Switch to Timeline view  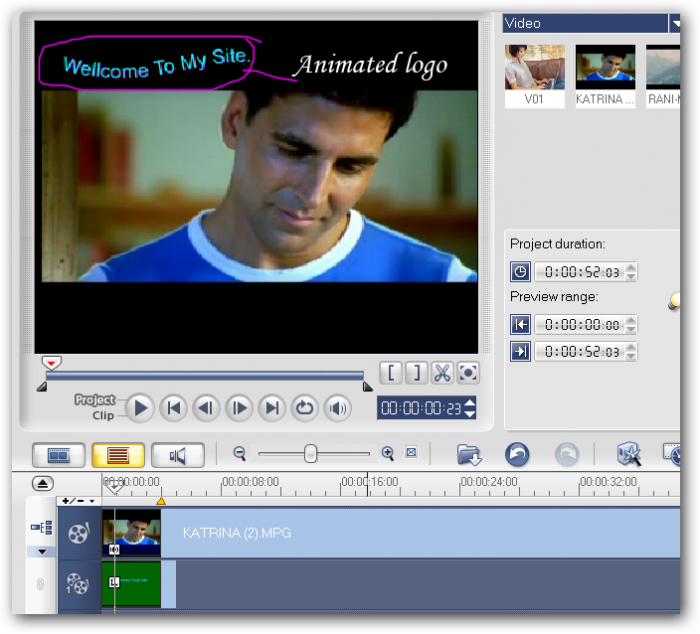[x=118, y=455]
